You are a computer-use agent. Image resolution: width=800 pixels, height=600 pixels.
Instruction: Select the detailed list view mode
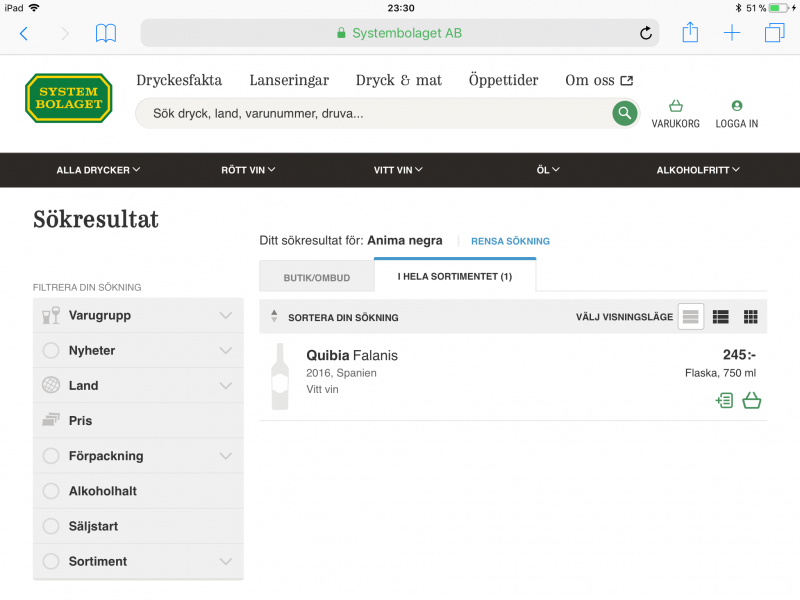click(720, 317)
